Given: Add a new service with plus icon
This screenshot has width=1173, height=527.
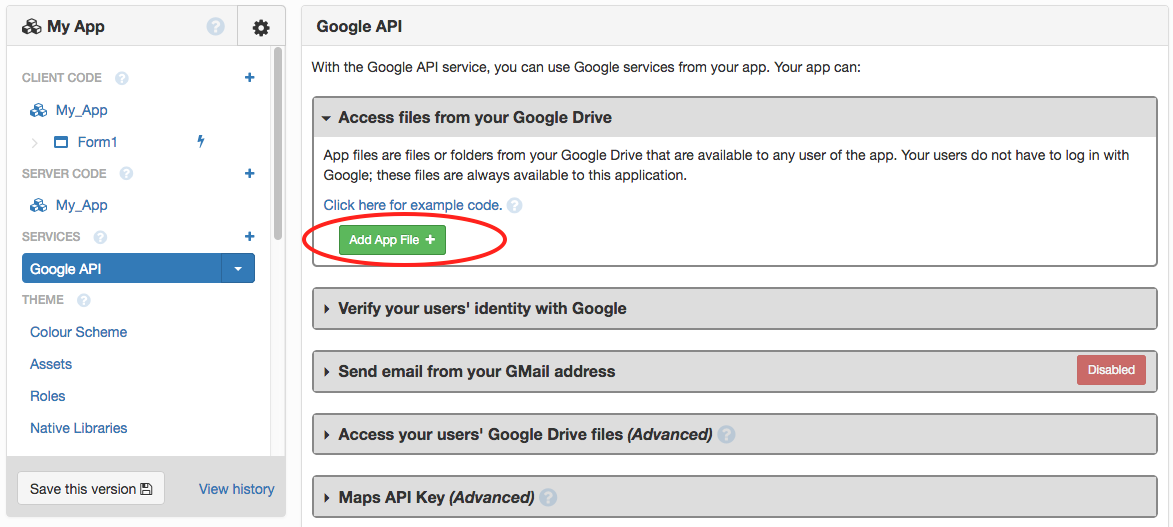Looking at the screenshot, I should [x=250, y=237].
